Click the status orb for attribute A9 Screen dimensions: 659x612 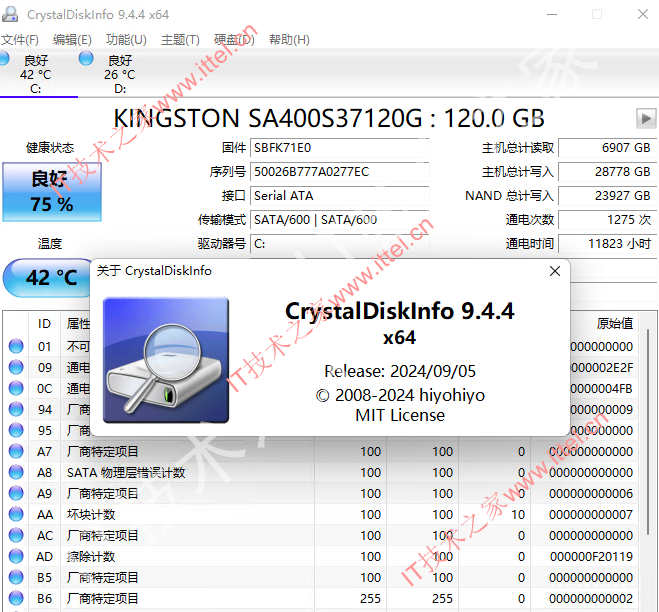point(16,493)
